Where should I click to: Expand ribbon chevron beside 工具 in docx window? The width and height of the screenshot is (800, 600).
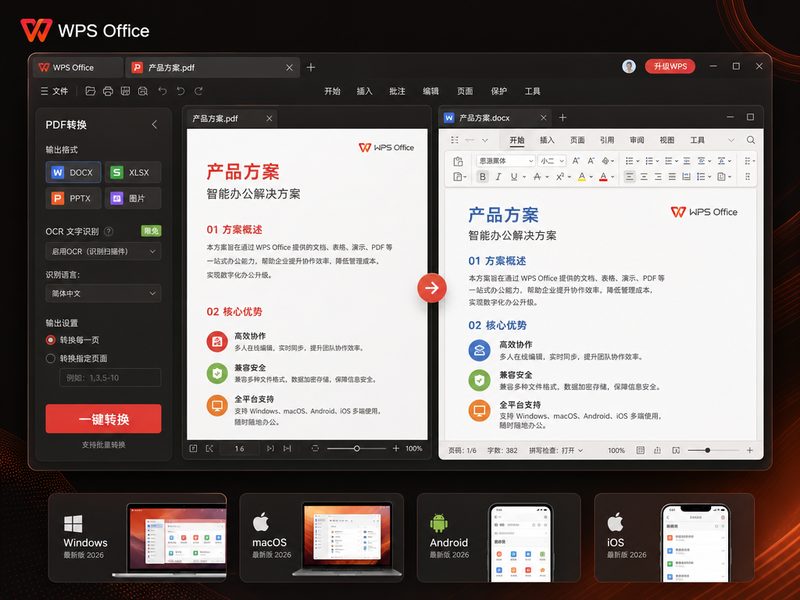click(731, 140)
